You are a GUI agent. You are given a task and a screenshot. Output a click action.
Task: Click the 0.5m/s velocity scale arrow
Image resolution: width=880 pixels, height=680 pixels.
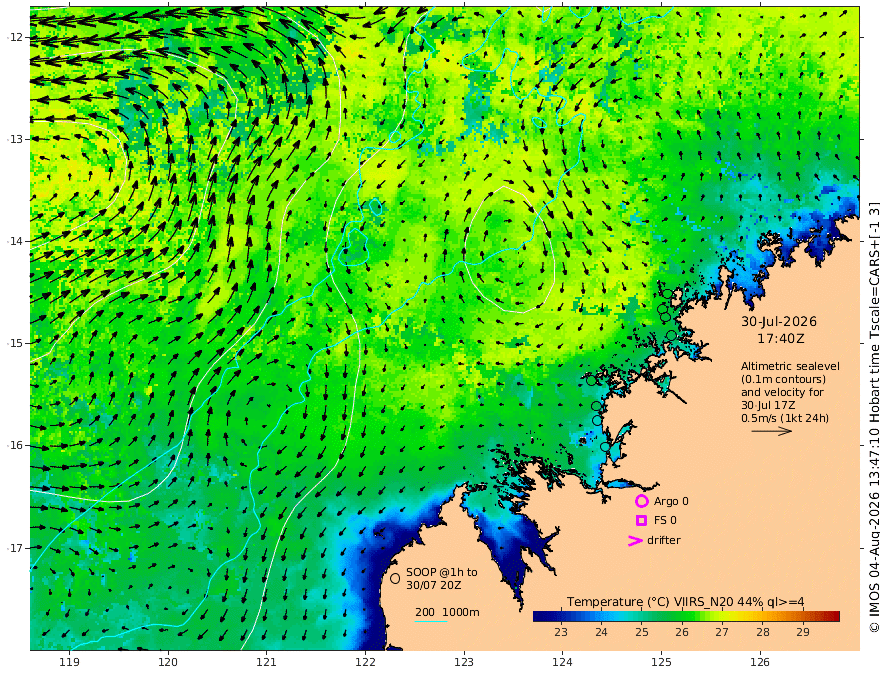[x=772, y=431]
